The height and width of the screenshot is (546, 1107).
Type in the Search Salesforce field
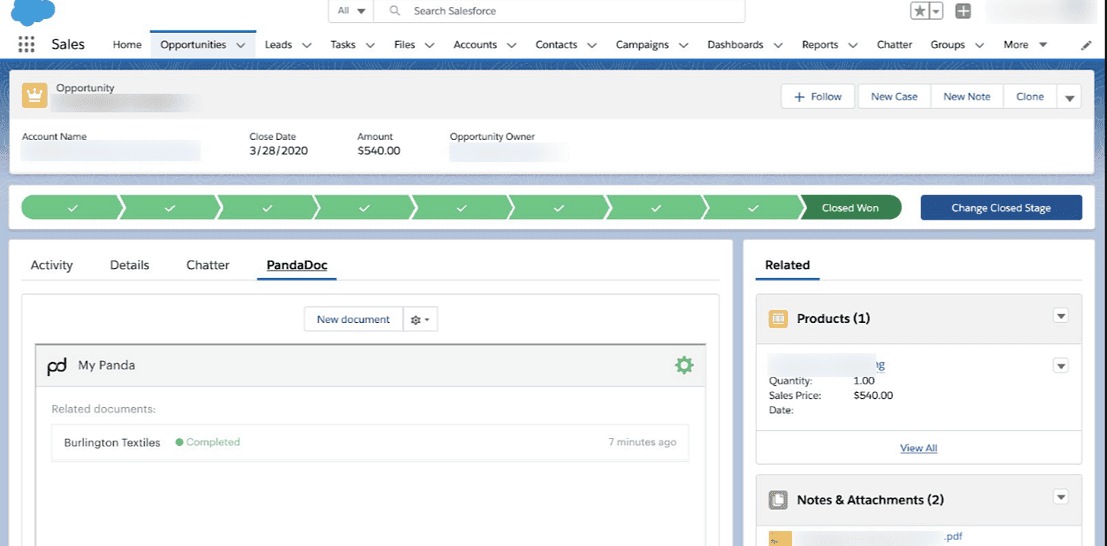click(x=558, y=11)
